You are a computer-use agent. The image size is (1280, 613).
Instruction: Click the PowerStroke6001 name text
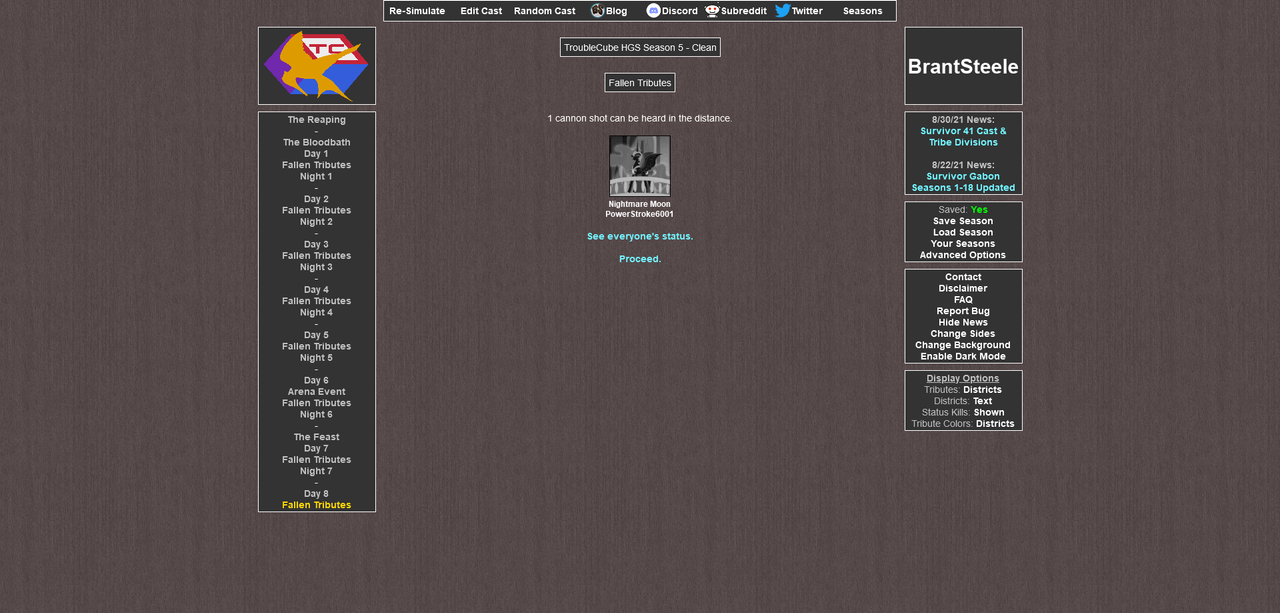point(640,214)
